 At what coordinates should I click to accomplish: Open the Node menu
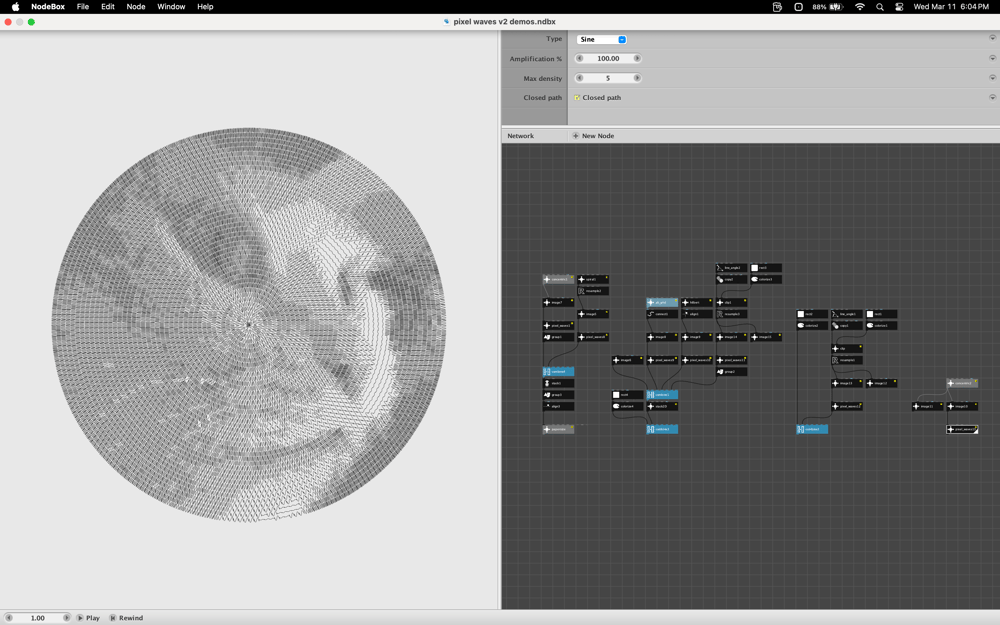[x=136, y=6]
